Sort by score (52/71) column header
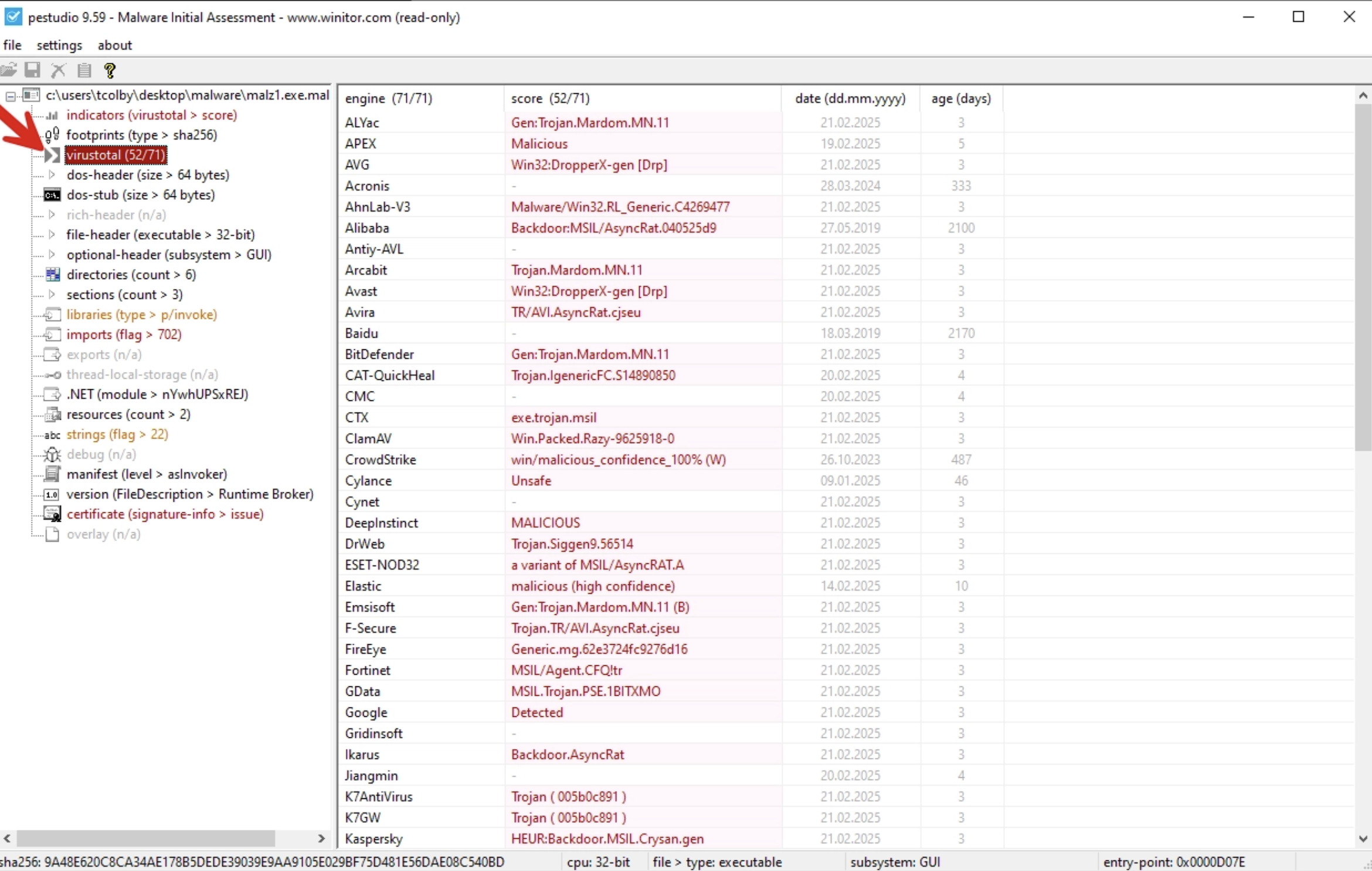1372x871 pixels. pyautogui.click(x=642, y=98)
